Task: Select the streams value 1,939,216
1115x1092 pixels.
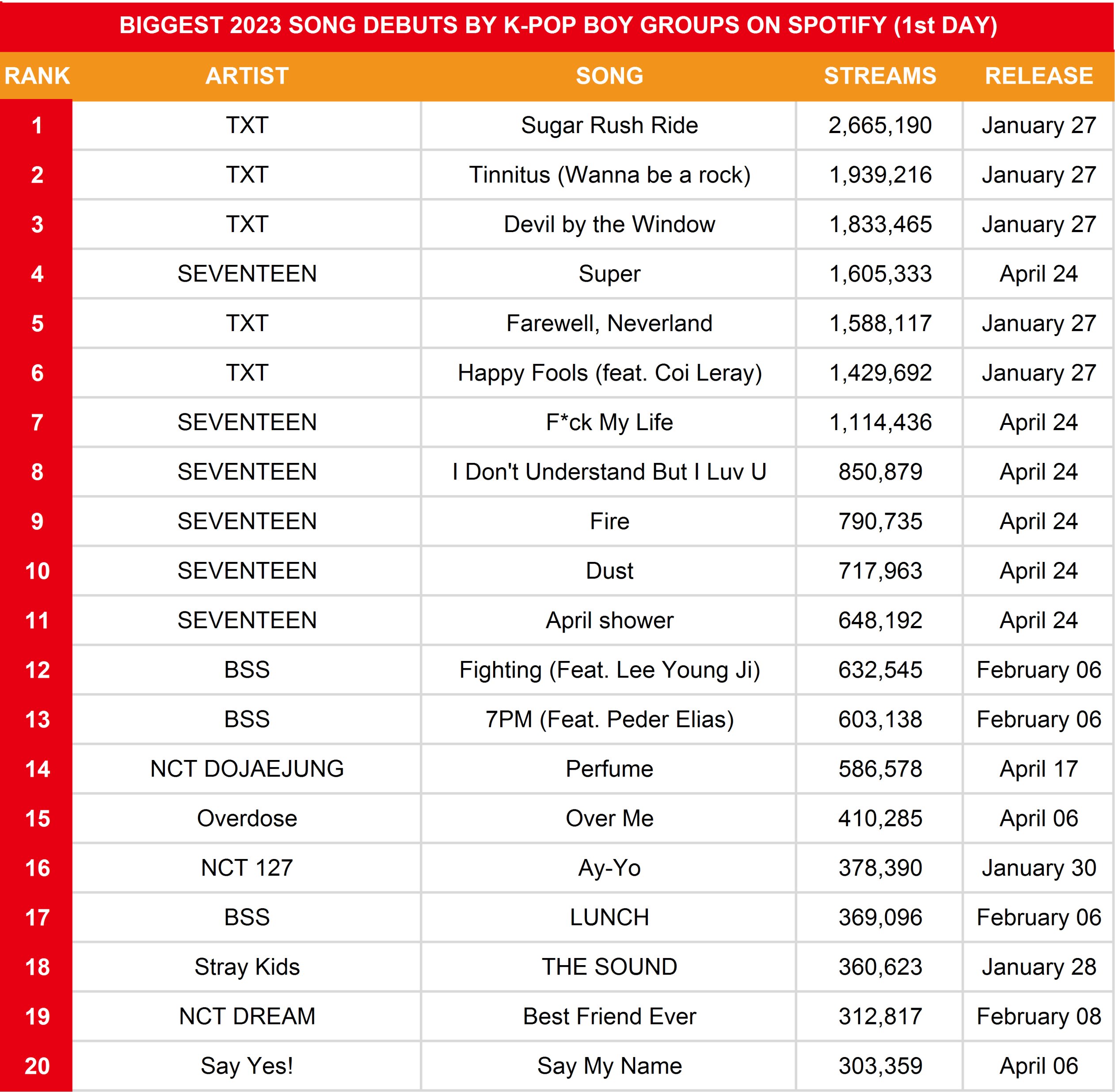Action: tap(880, 175)
